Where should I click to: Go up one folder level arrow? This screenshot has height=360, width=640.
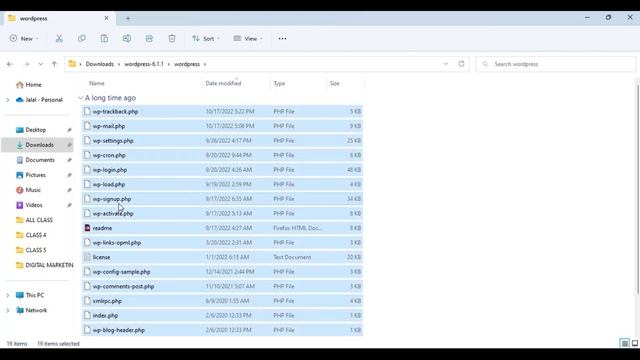pos(54,64)
